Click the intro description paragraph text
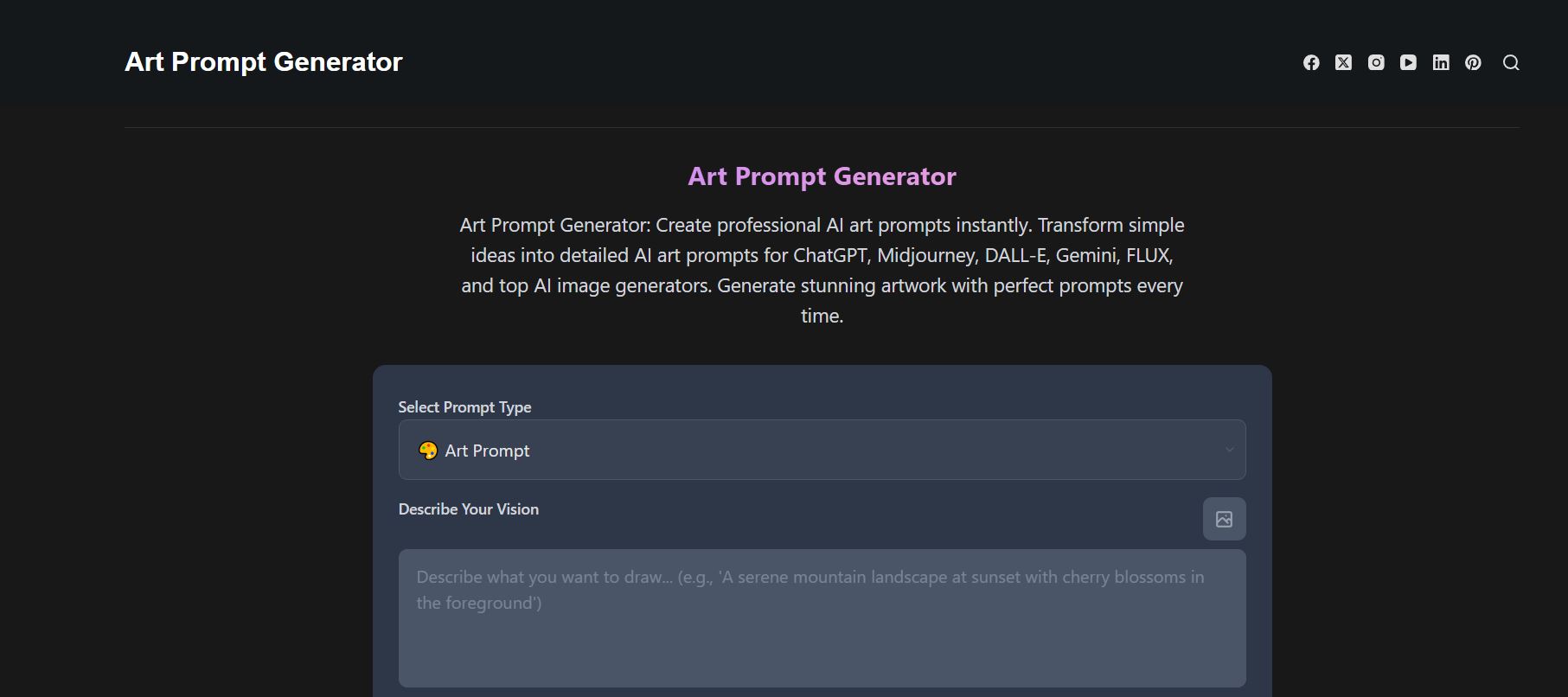This screenshot has width=1568, height=697. (821, 270)
